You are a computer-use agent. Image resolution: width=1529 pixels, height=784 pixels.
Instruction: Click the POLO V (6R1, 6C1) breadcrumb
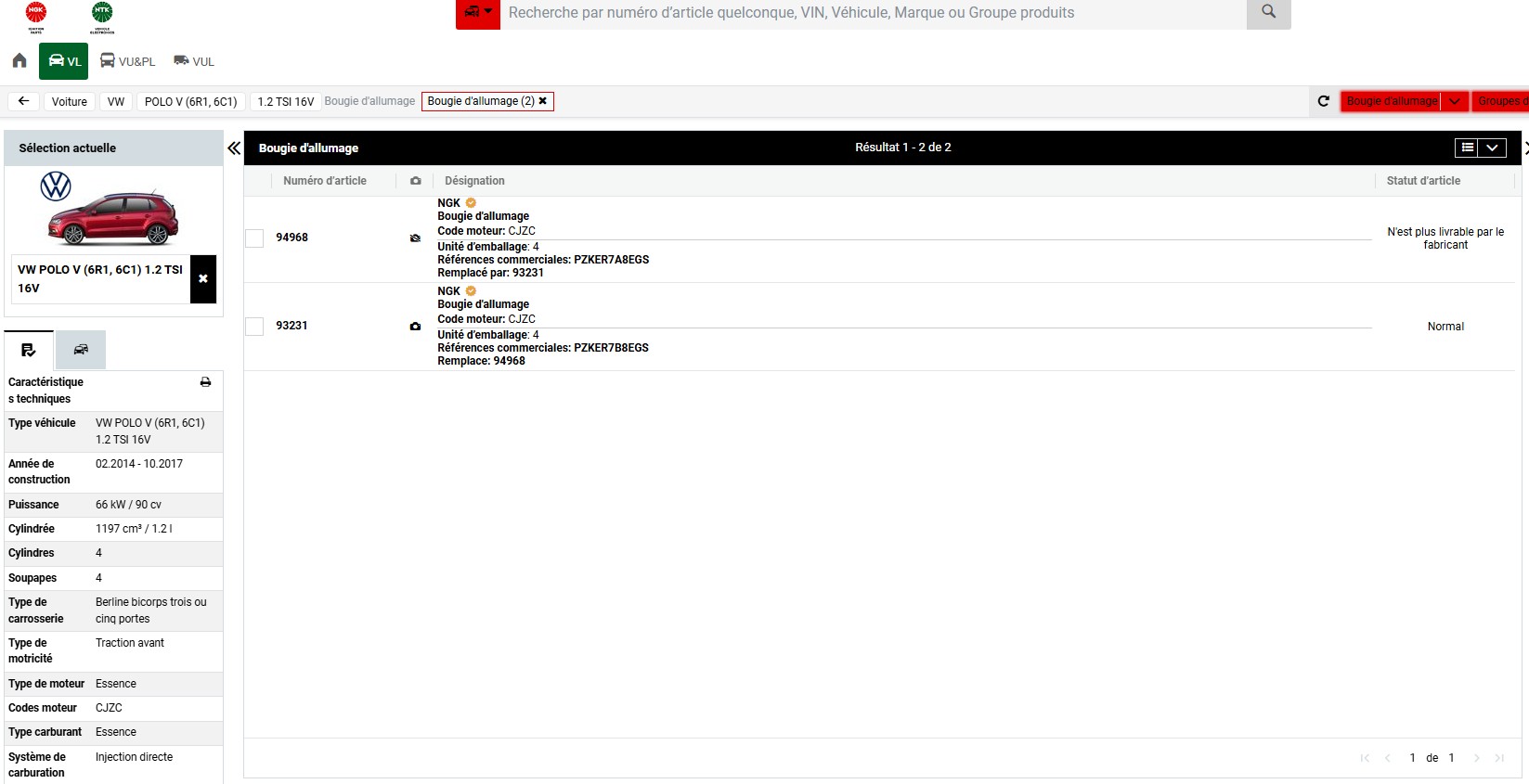pyautogui.click(x=191, y=102)
